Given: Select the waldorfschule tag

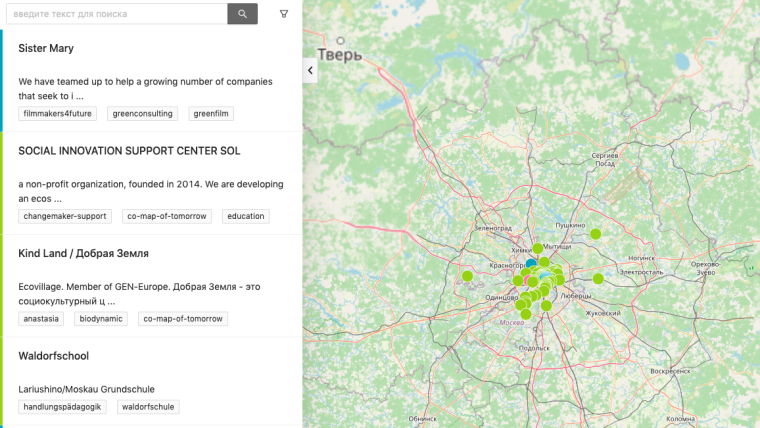Looking at the screenshot, I should tap(148, 407).
